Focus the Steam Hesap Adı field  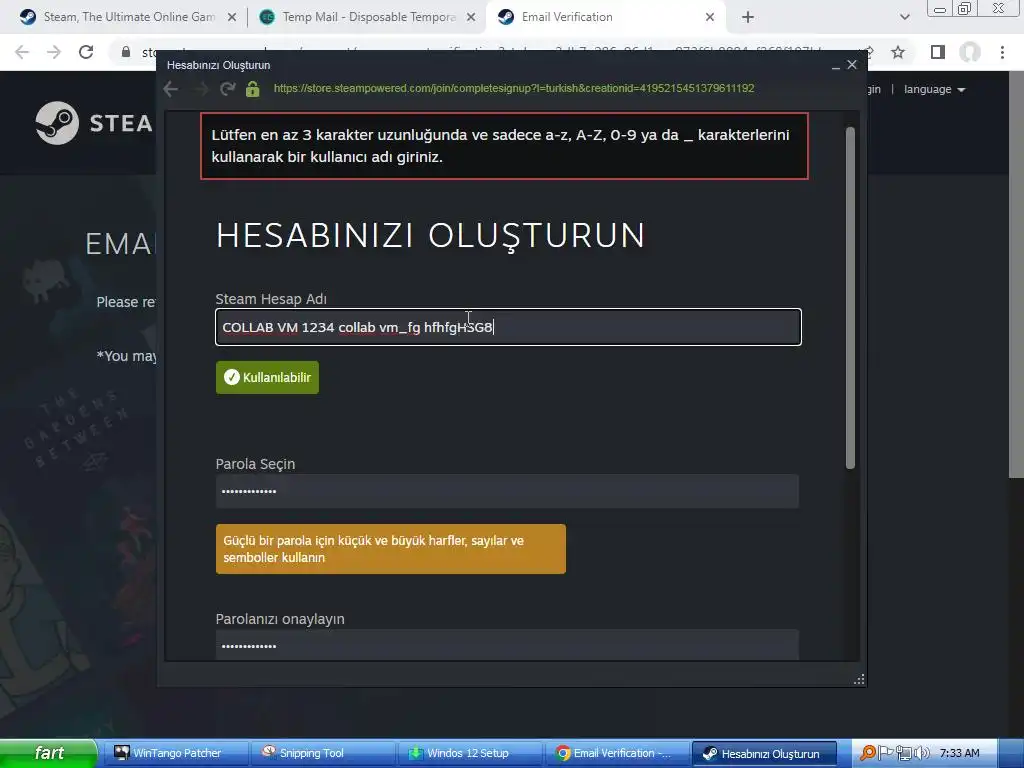click(508, 327)
